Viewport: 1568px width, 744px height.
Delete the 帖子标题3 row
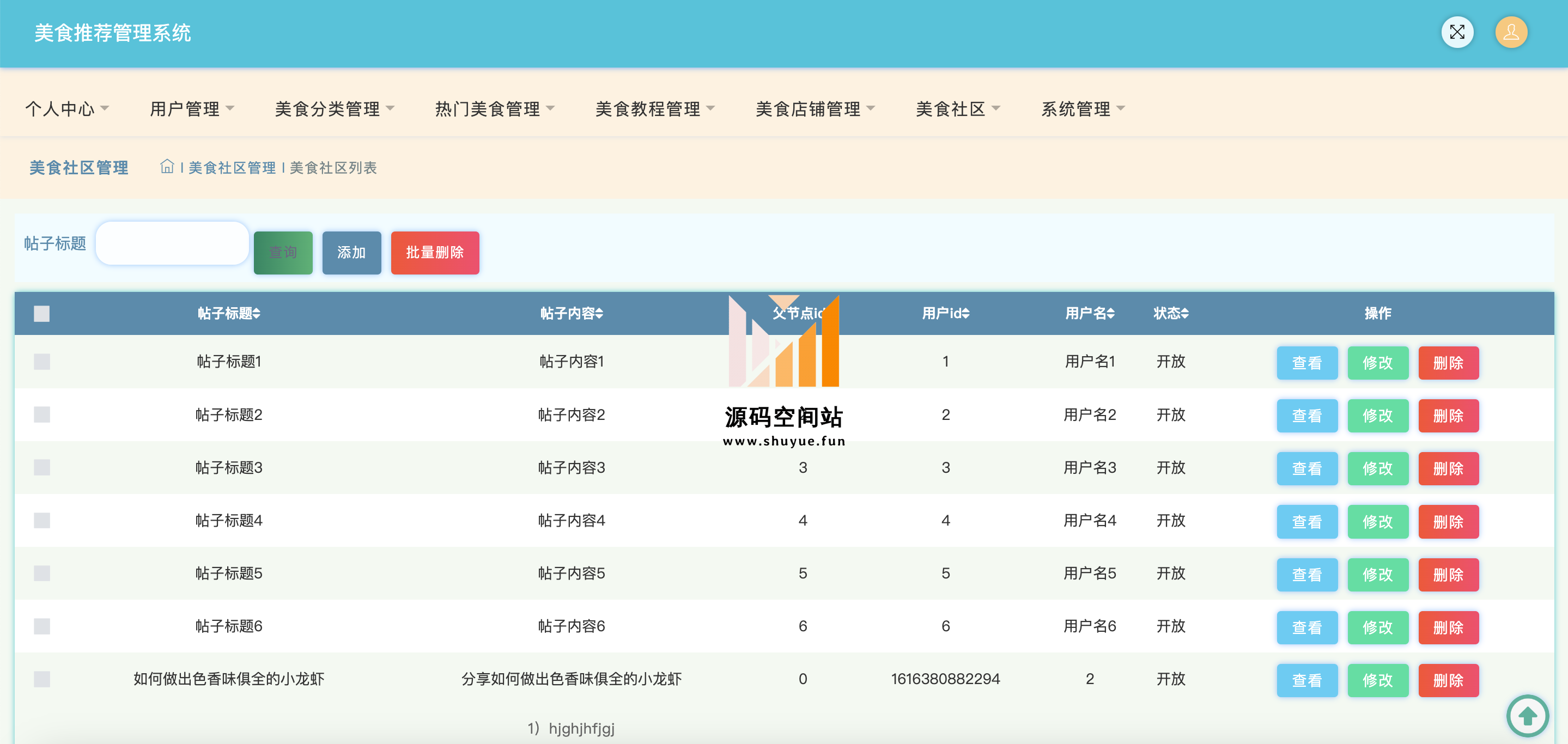(x=1448, y=469)
